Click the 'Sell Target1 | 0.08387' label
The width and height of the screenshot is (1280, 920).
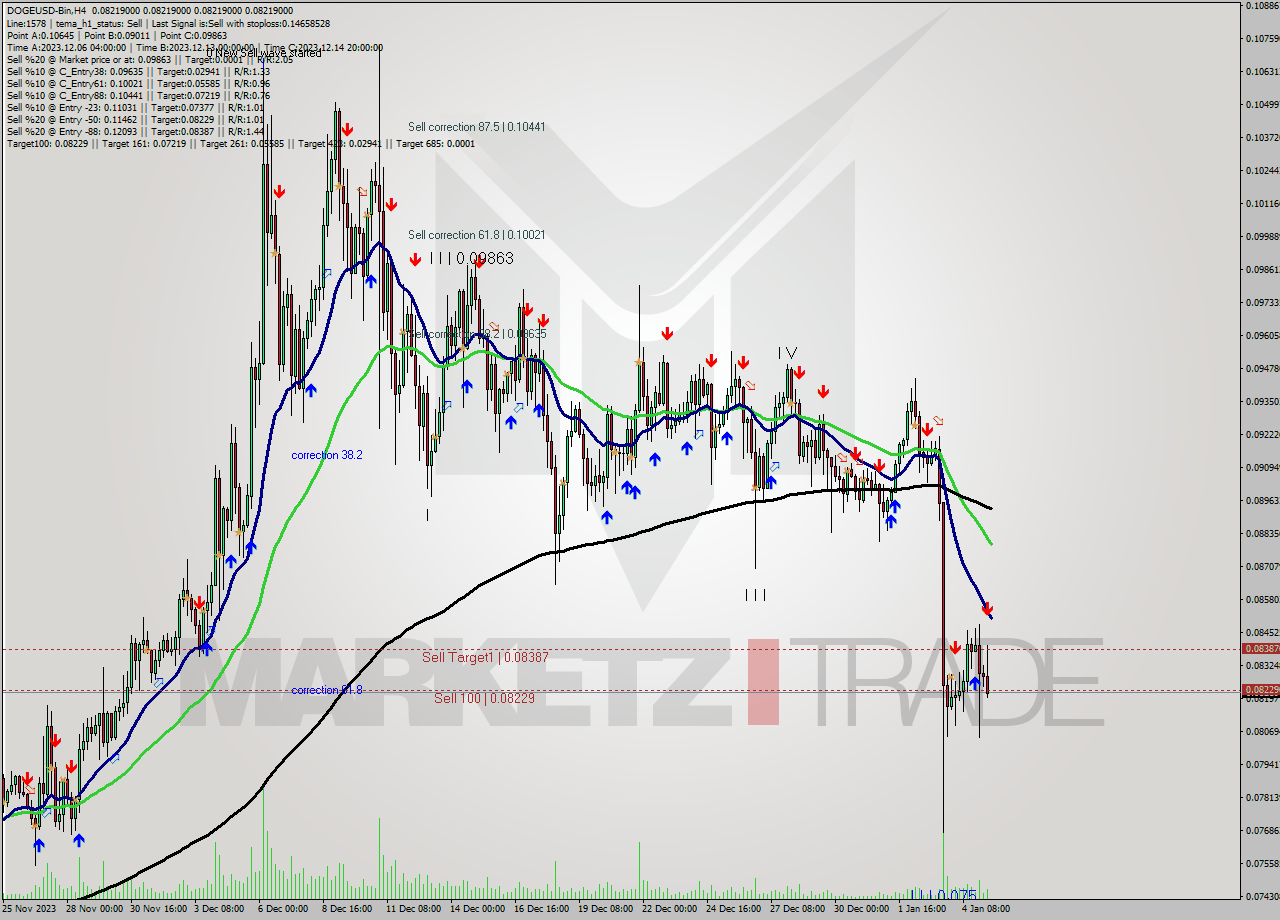tap(485, 657)
